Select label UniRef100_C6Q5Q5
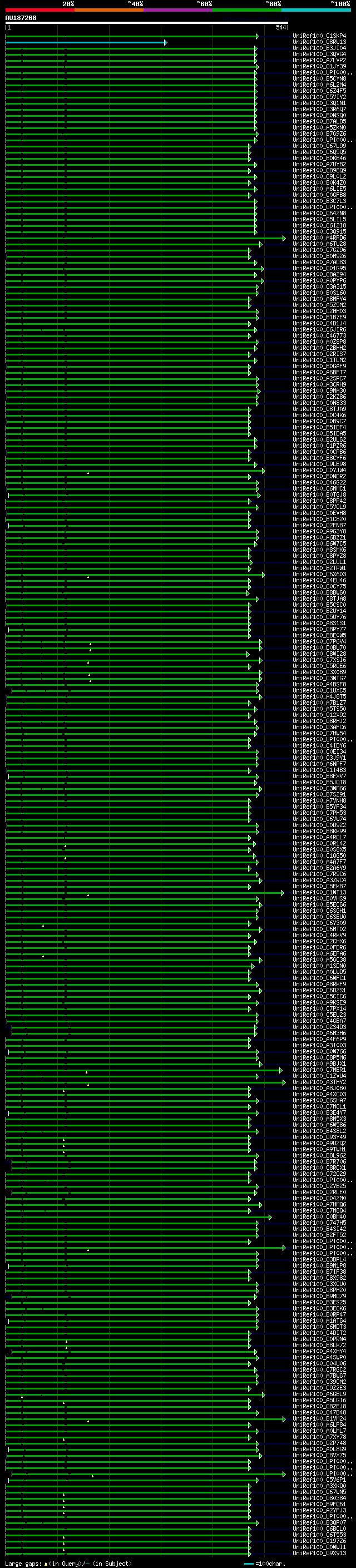 click(x=319, y=152)
